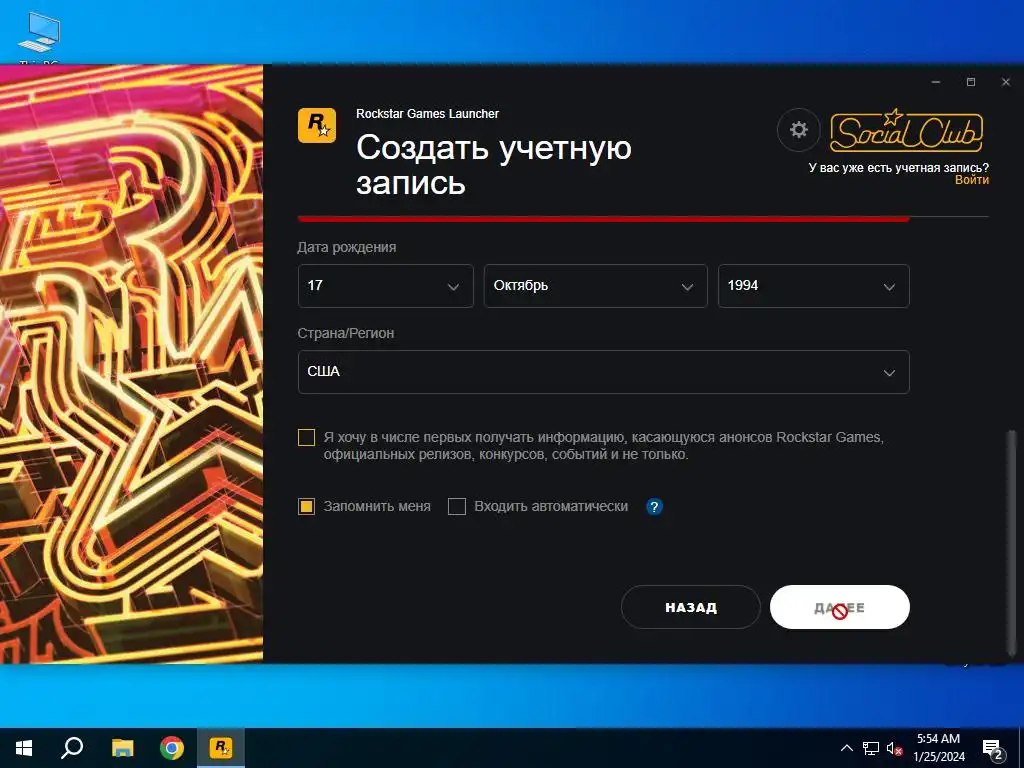Click Rockstar Launcher taskbar icon
1024x768 pixels.
(221, 748)
